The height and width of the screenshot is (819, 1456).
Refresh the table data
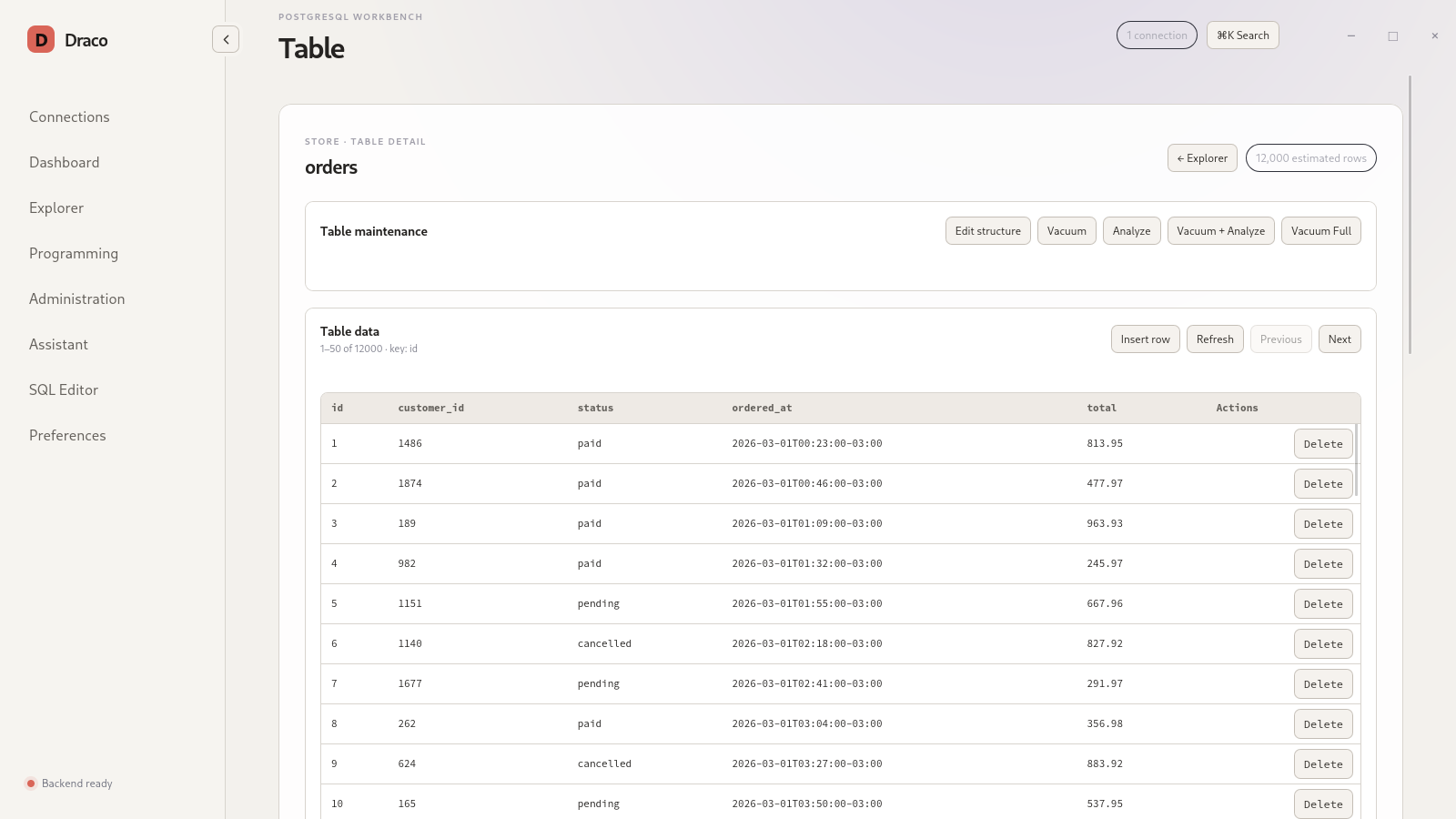pos(1215,339)
